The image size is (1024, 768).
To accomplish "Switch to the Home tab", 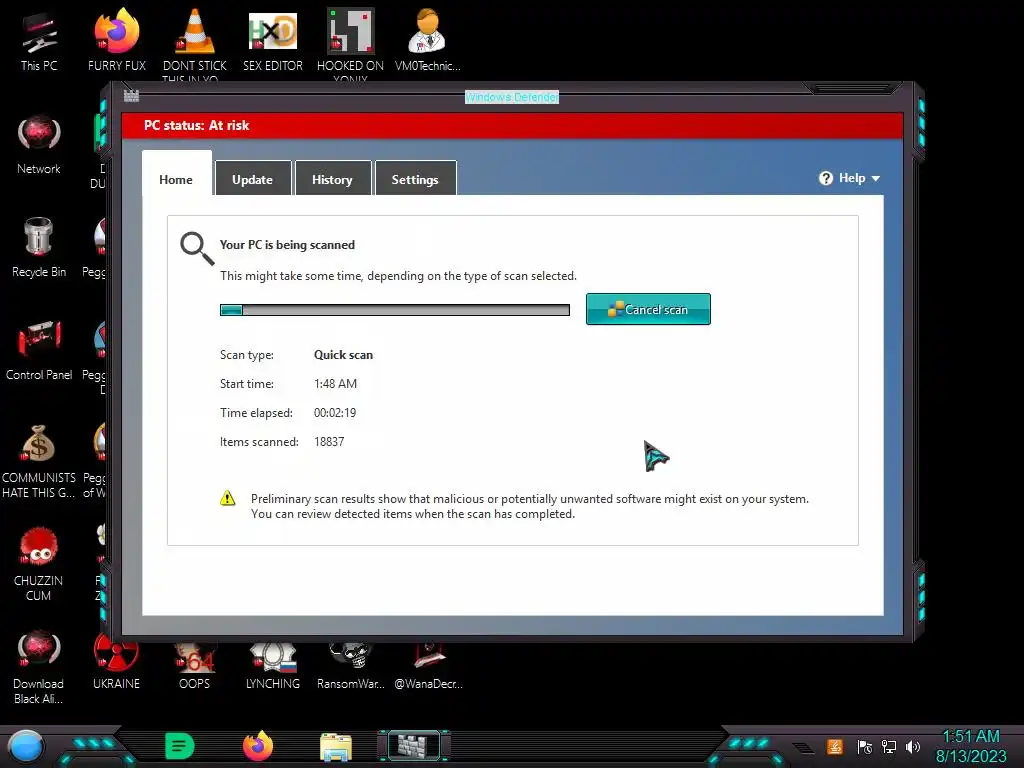I will (176, 179).
